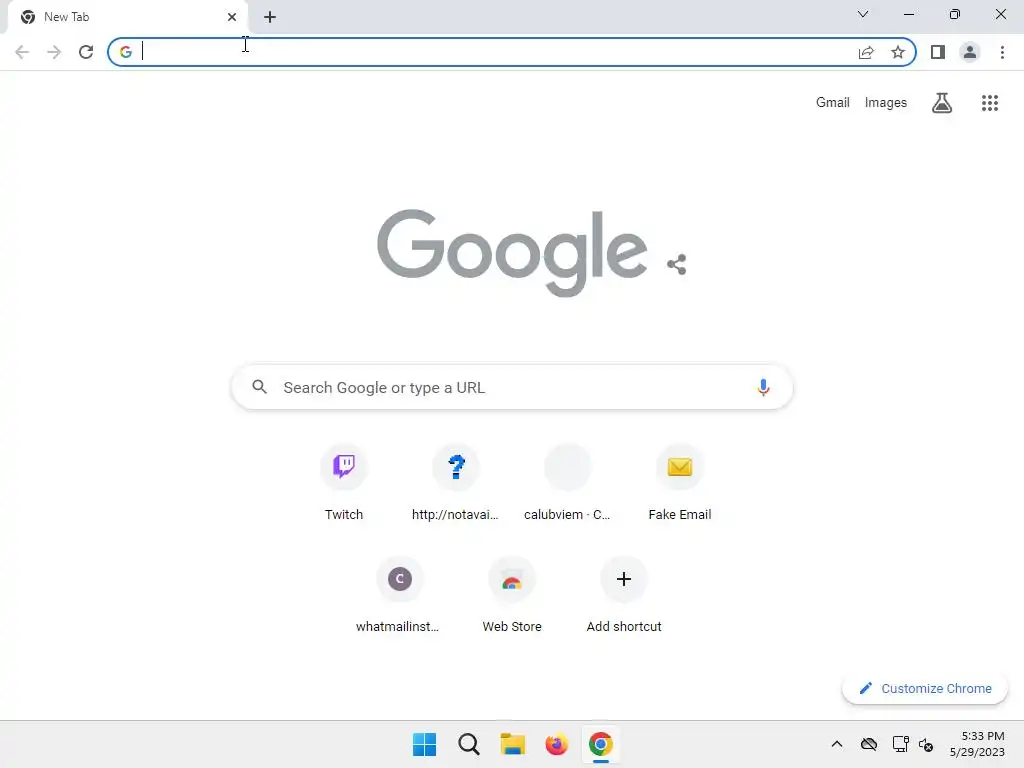Open the http://notavai... shortcut
Image resolution: width=1024 pixels, height=768 pixels.
[456, 483]
